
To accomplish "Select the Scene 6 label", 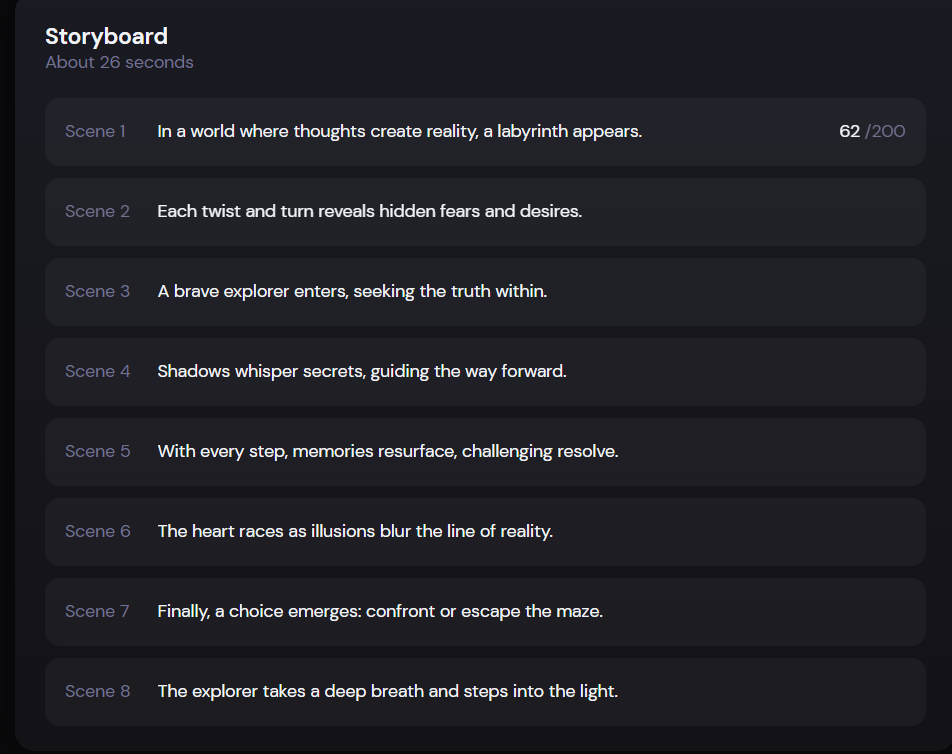I will [x=97, y=531].
